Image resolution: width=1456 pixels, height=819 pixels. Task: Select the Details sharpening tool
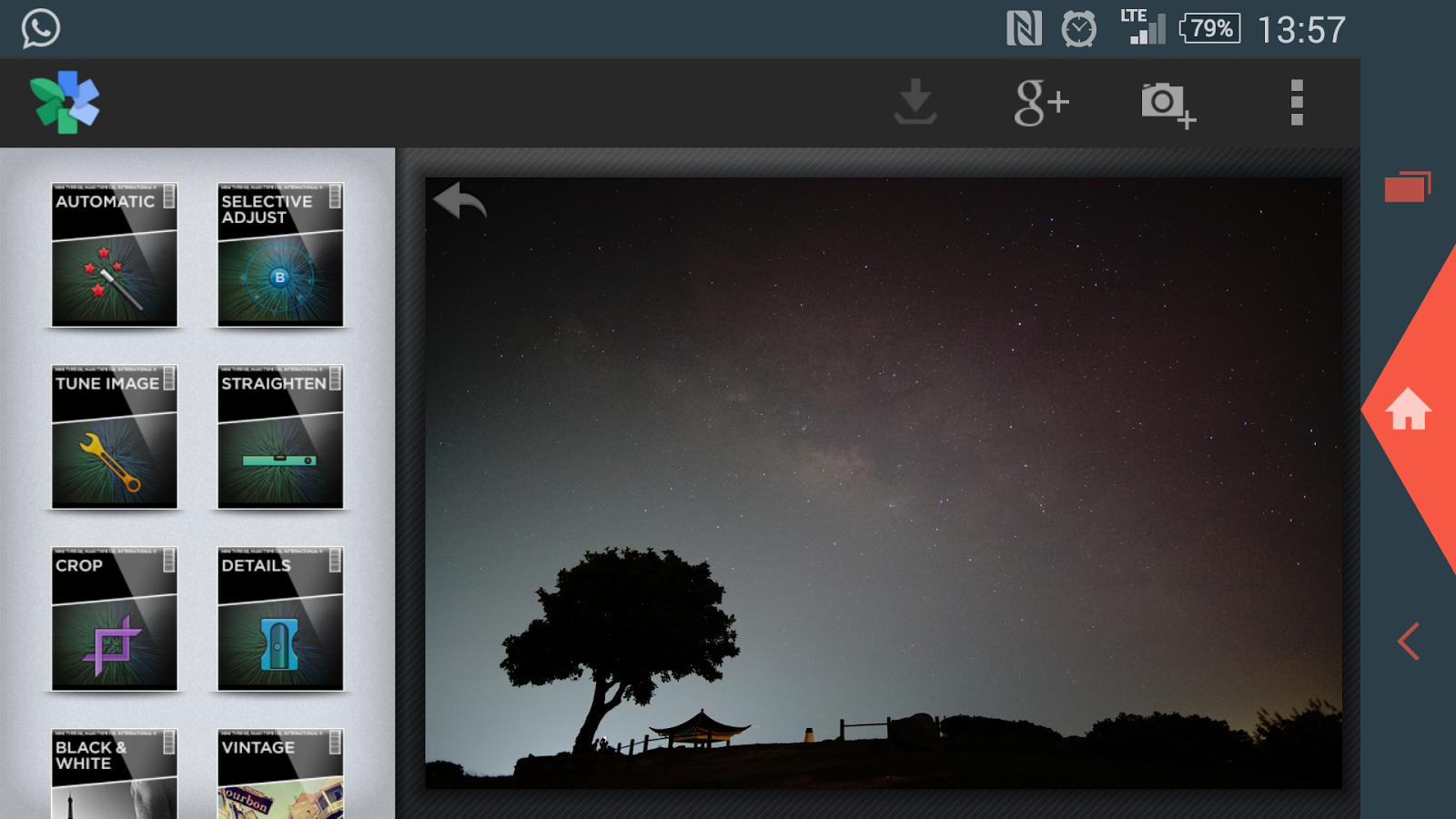click(x=280, y=619)
